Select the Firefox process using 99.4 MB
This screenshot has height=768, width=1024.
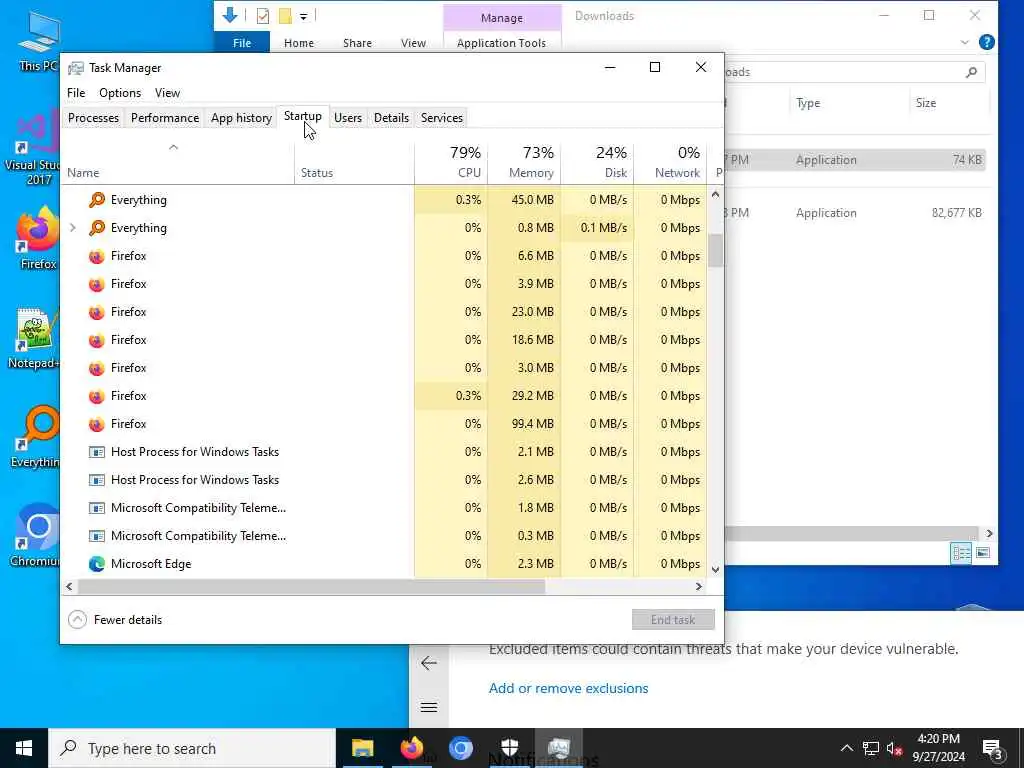coord(385,424)
